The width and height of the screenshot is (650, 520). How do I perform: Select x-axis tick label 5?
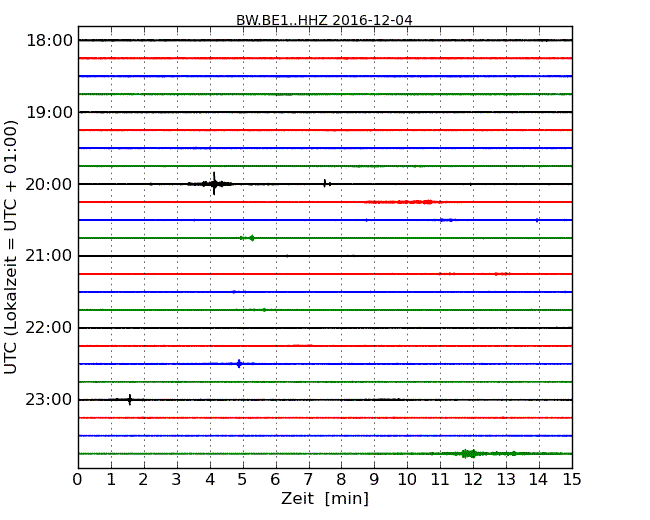[243, 480]
